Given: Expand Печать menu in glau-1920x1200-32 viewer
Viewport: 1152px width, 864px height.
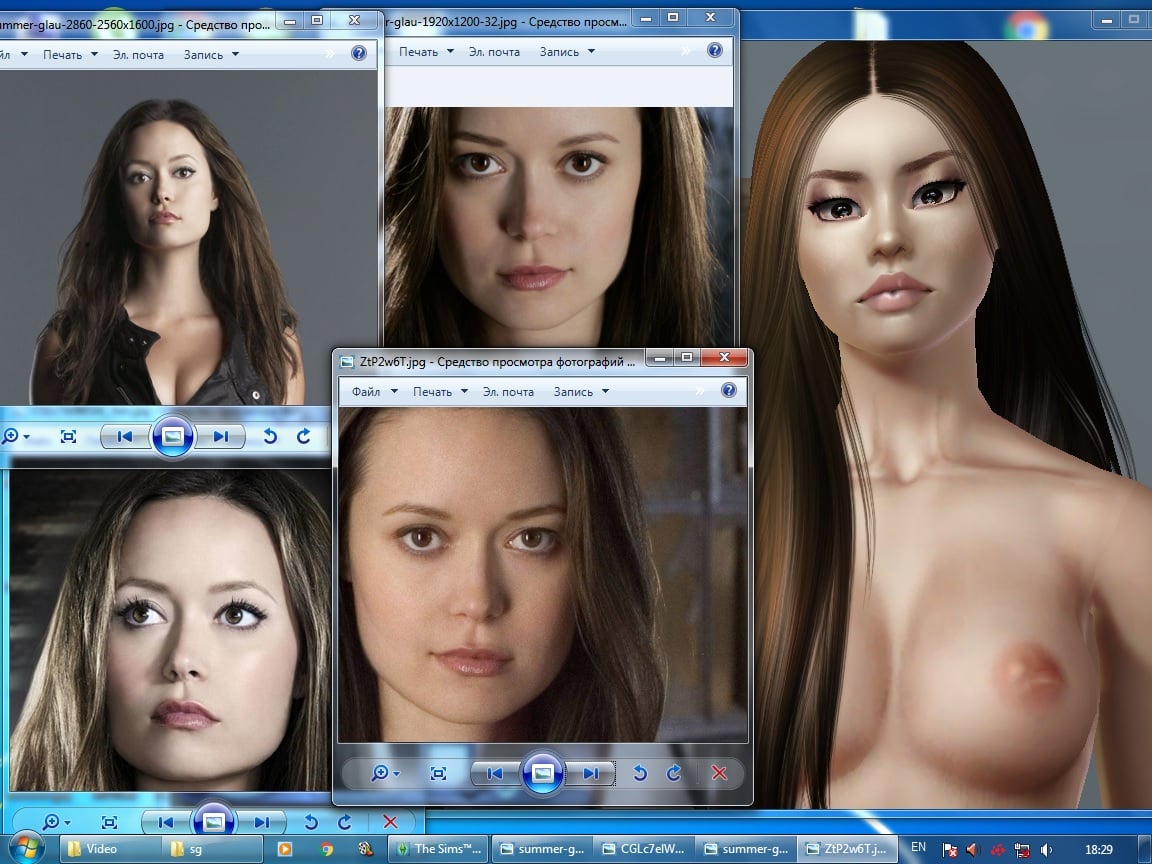Looking at the screenshot, I should click(426, 51).
